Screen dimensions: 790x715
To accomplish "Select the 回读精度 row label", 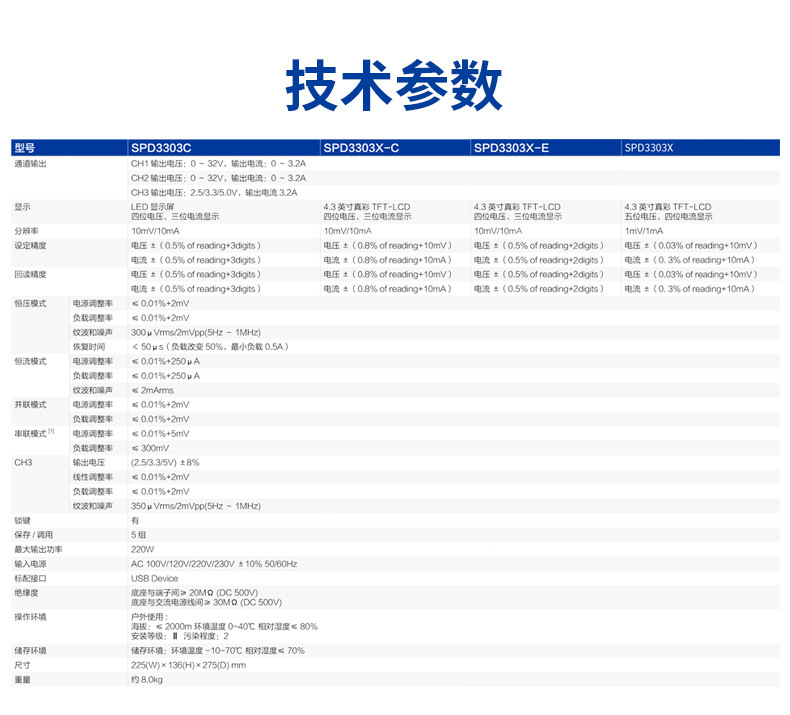I will (x=30, y=275).
